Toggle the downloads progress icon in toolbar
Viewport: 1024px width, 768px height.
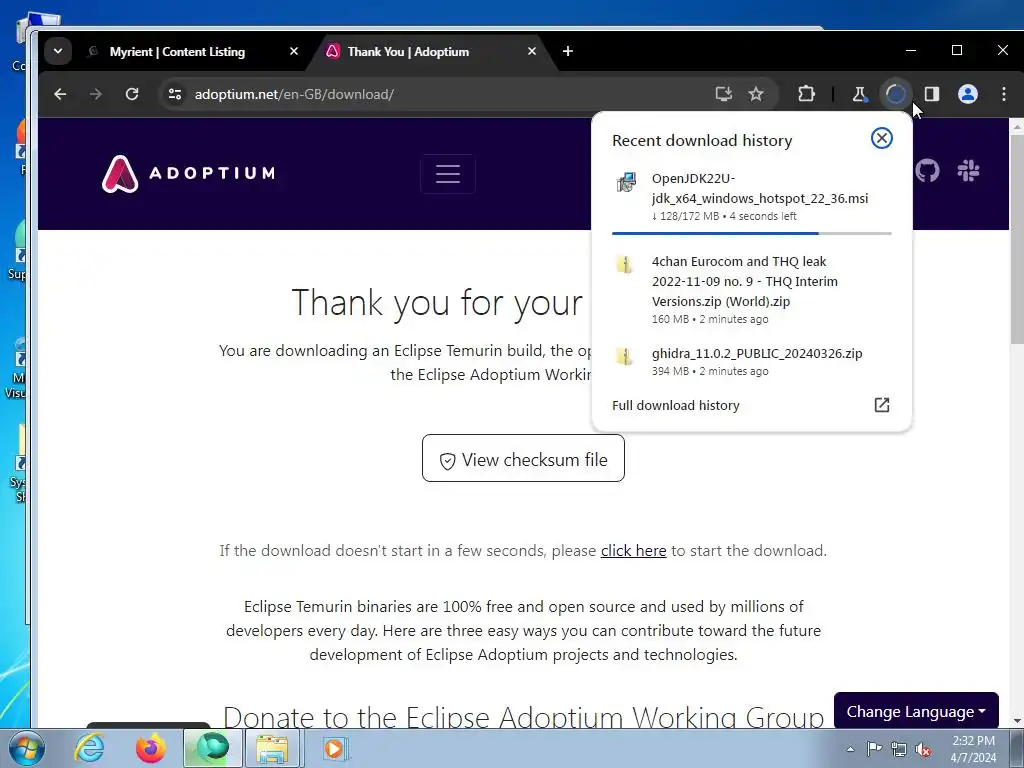(x=895, y=94)
